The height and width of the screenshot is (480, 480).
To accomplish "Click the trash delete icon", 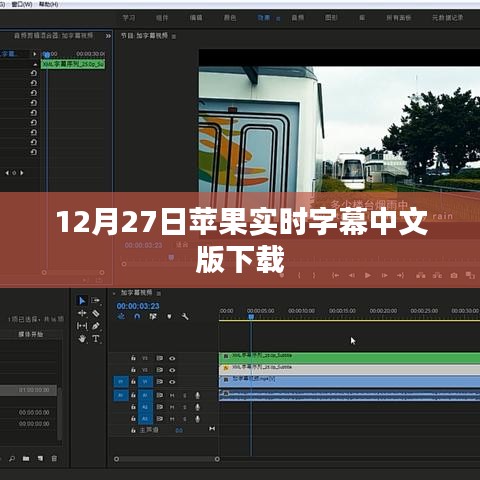I will pos(54,459).
